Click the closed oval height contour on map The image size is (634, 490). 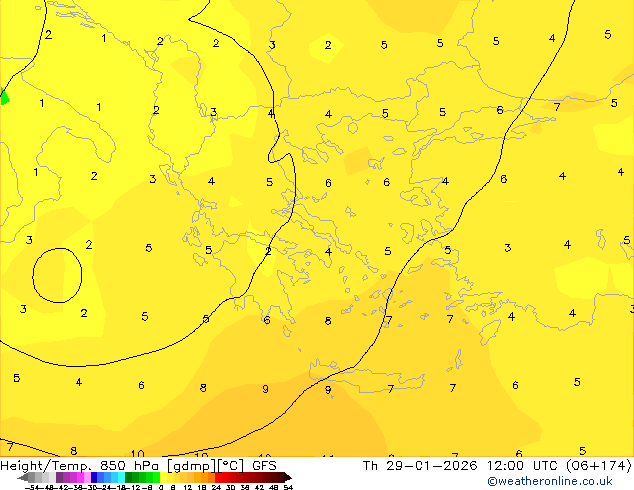(57, 275)
